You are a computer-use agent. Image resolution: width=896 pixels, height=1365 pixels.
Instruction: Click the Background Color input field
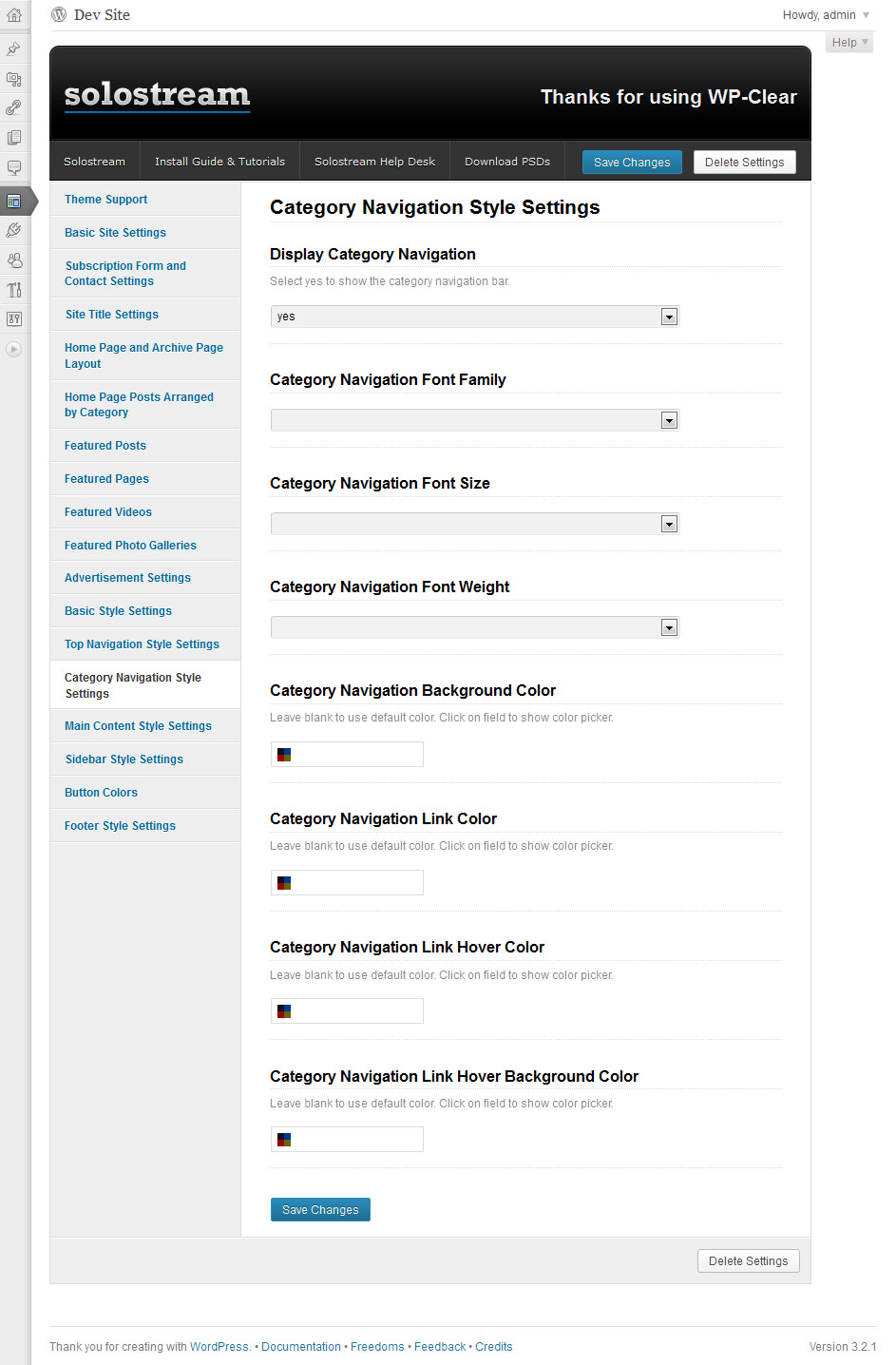347,755
